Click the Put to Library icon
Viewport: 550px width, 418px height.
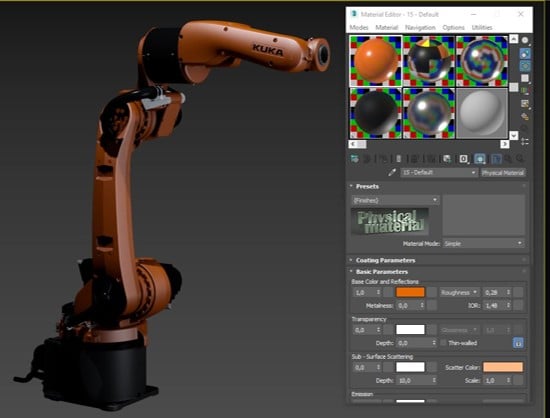tap(447, 159)
